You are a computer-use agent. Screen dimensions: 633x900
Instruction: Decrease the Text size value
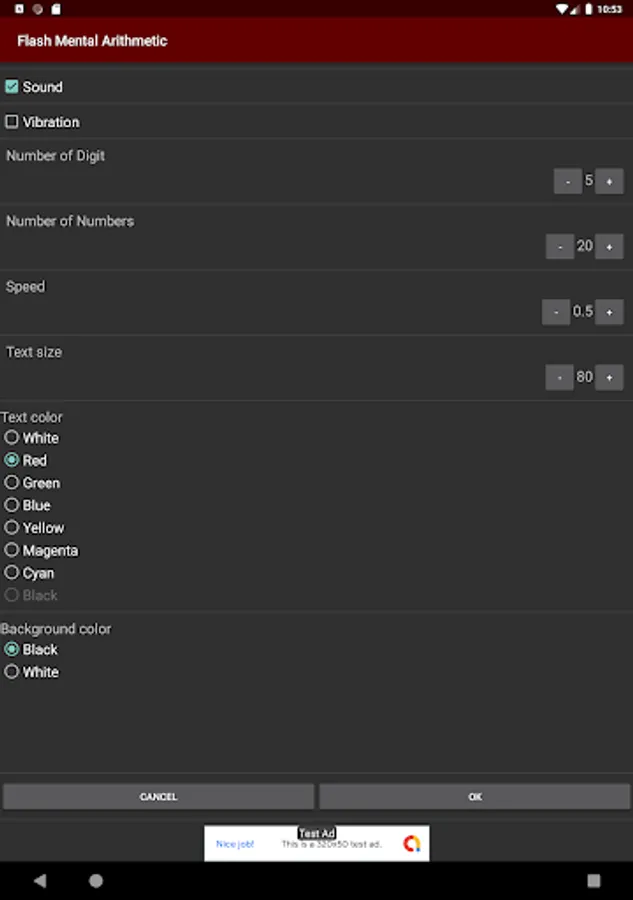pyautogui.click(x=560, y=377)
